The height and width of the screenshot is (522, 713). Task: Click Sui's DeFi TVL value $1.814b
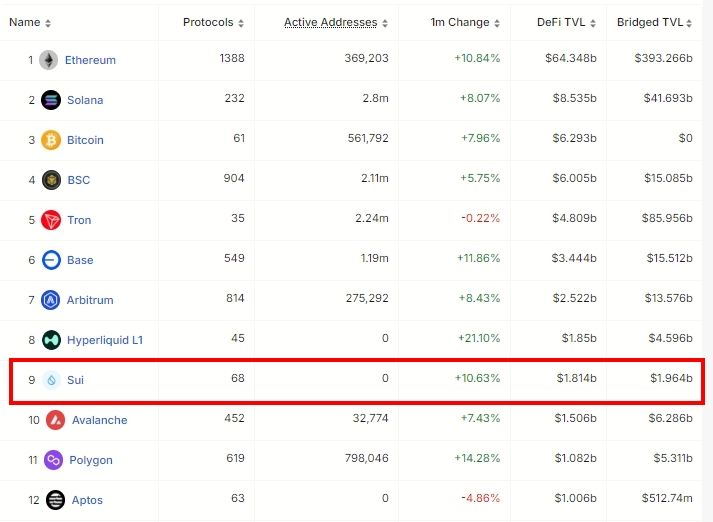point(576,379)
